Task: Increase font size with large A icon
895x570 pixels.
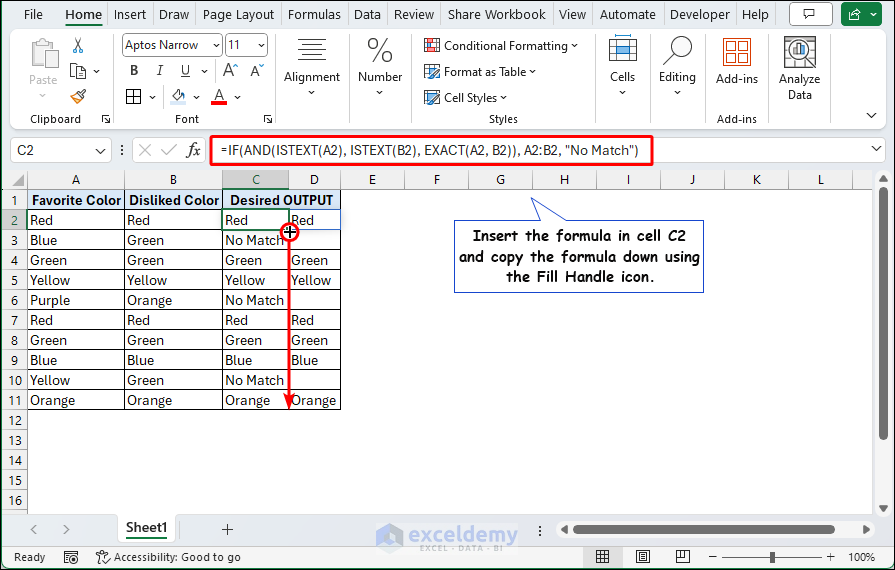Action: (x=230, y=71)
